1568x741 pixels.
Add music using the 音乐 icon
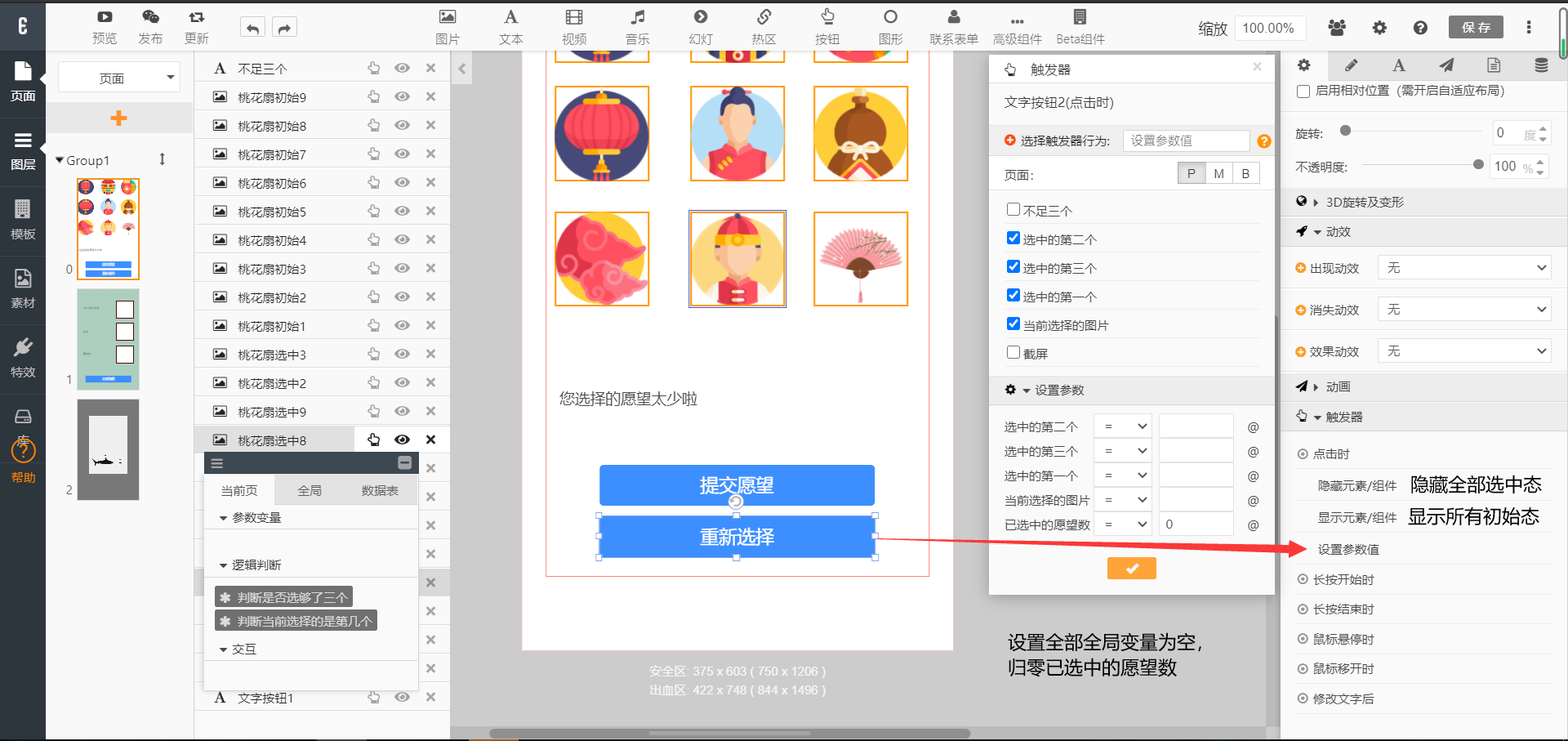[637, 18]
